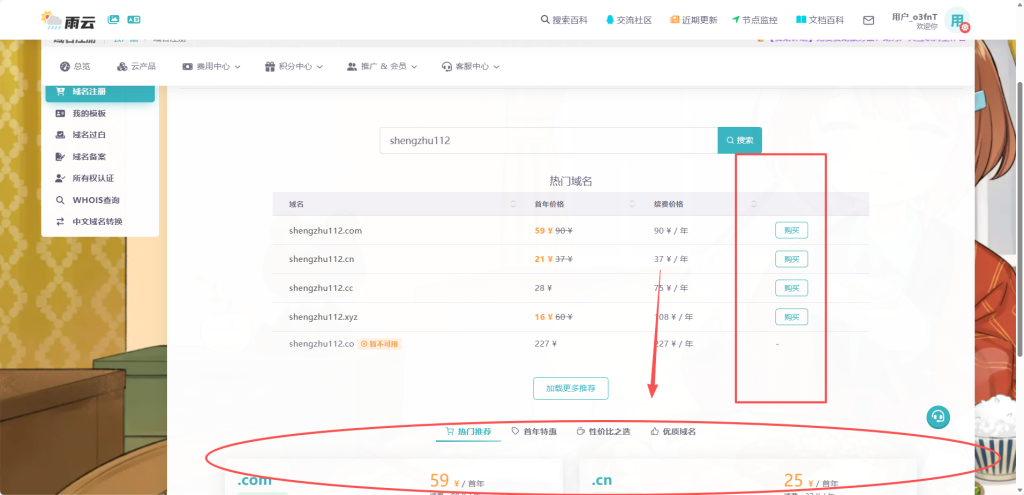Click the image icon beside the 雨云 logo

pyautogui.click(x=113, y=19)
